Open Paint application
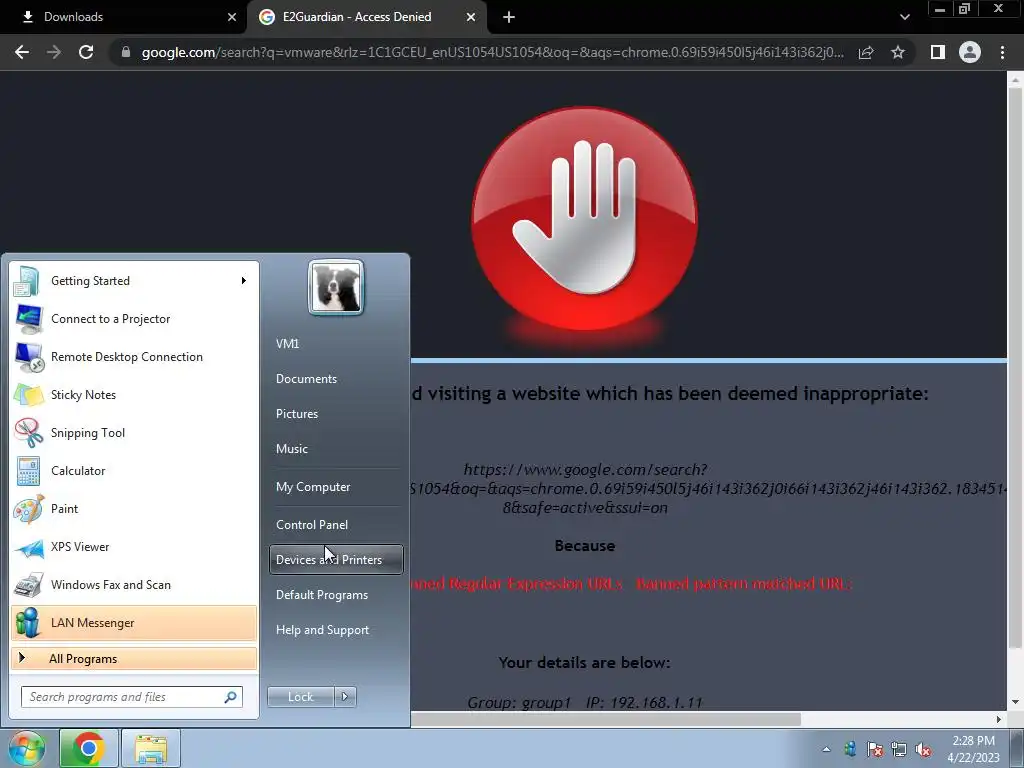Screen dimensions: 1024x768 [x=134, y=509]
